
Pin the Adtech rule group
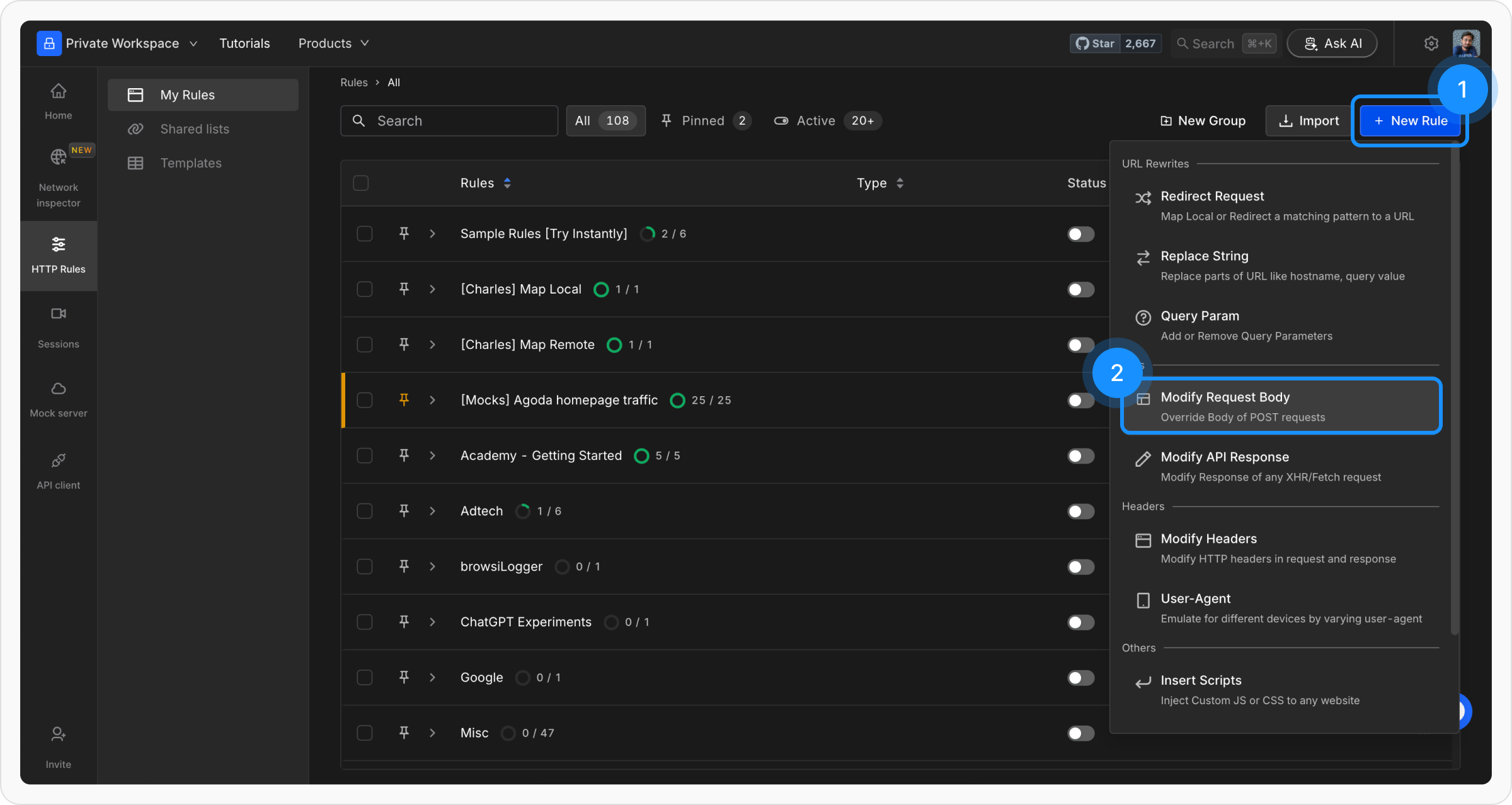coord(404,511)
